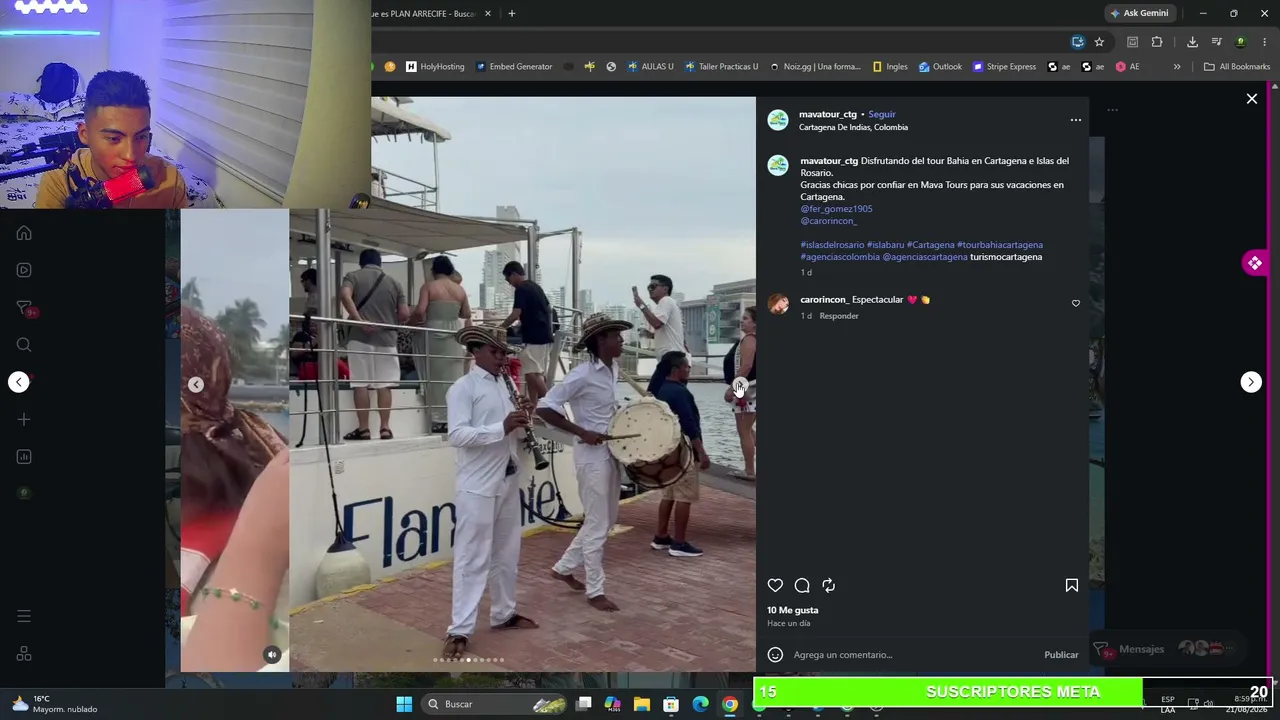Click Ask Gemini button

[x=1139, y=13]
